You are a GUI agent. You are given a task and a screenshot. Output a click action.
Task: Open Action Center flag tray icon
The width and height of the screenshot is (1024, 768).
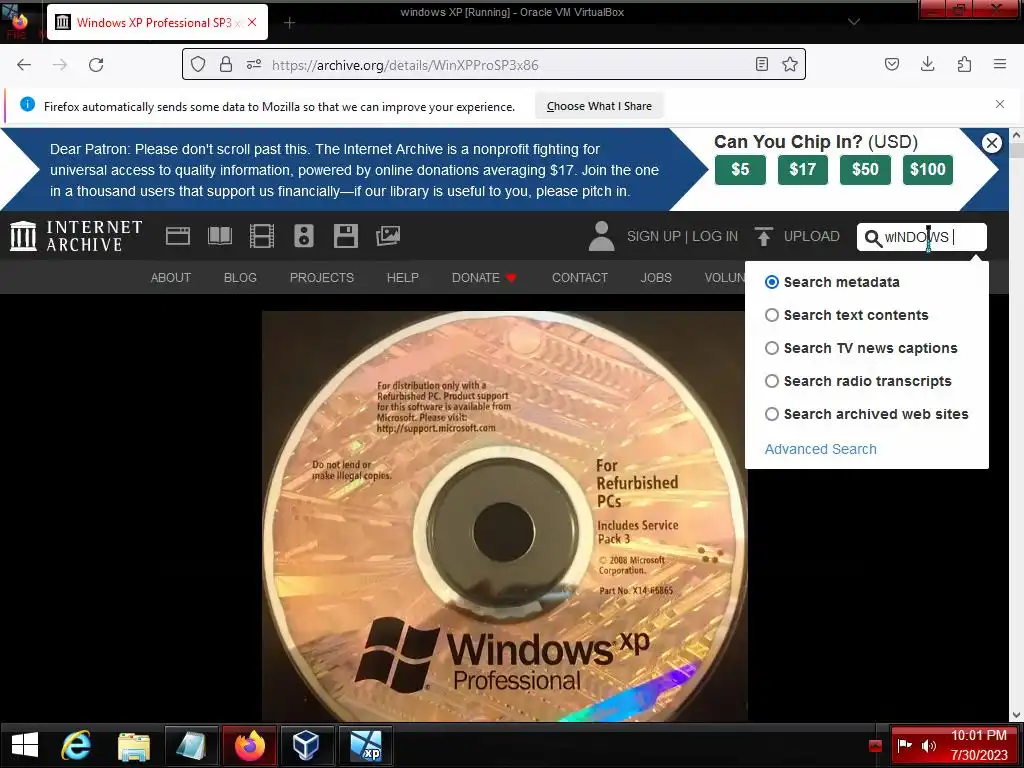coord(904,745)
